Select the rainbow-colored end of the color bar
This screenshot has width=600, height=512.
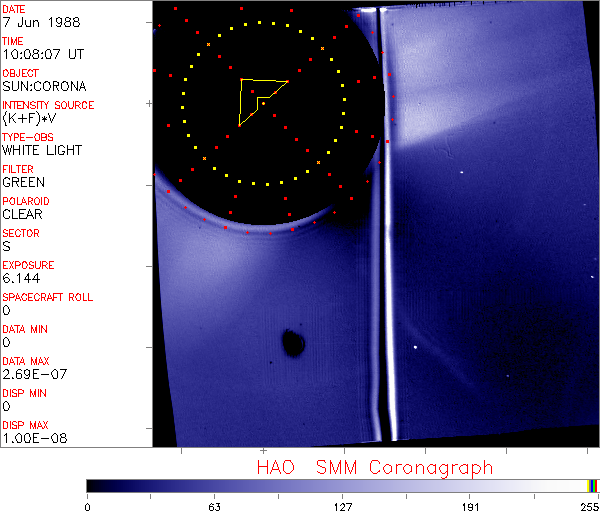(593, 485)
